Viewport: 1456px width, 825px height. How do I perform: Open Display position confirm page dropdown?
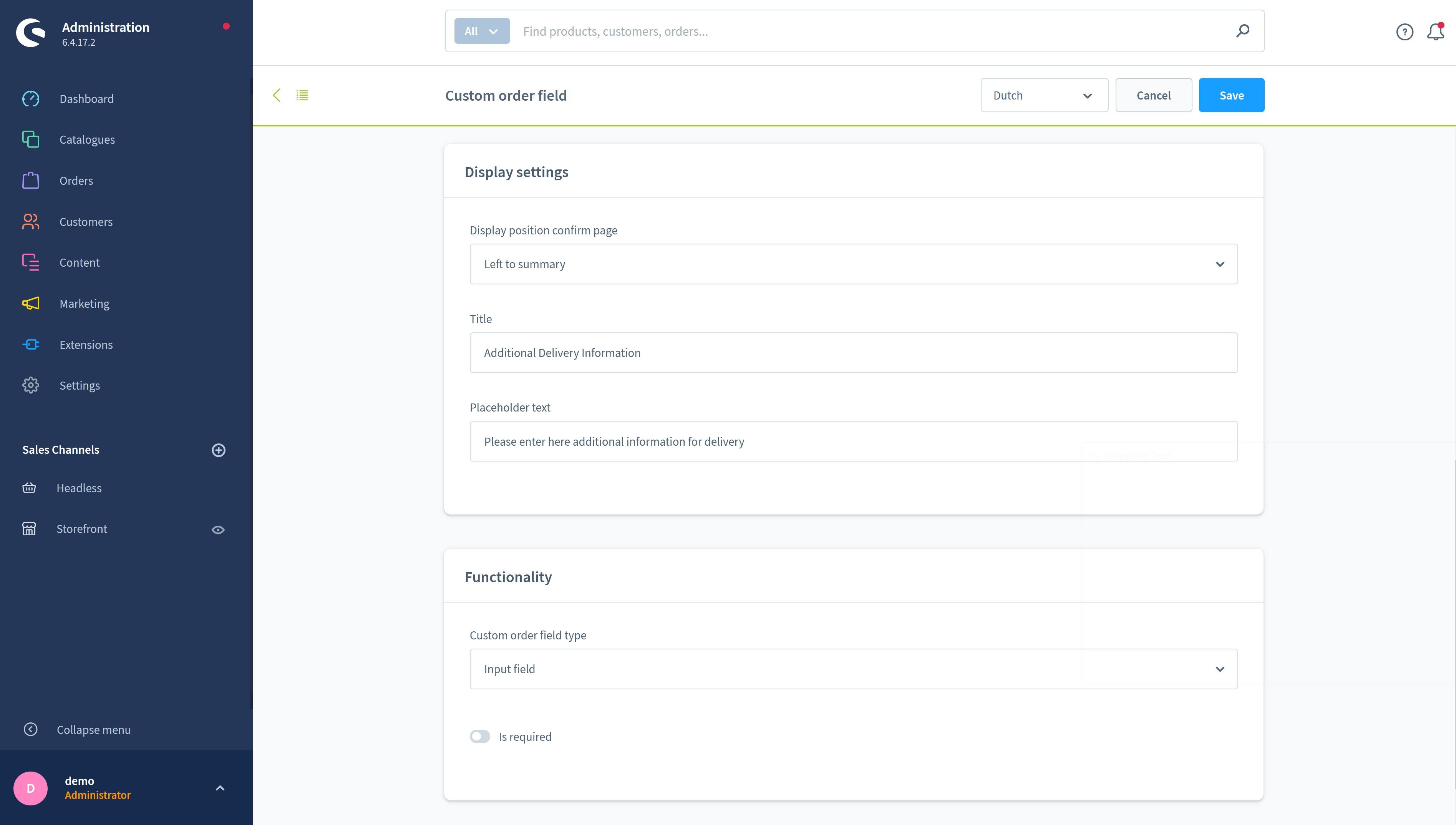click(854, 264)
